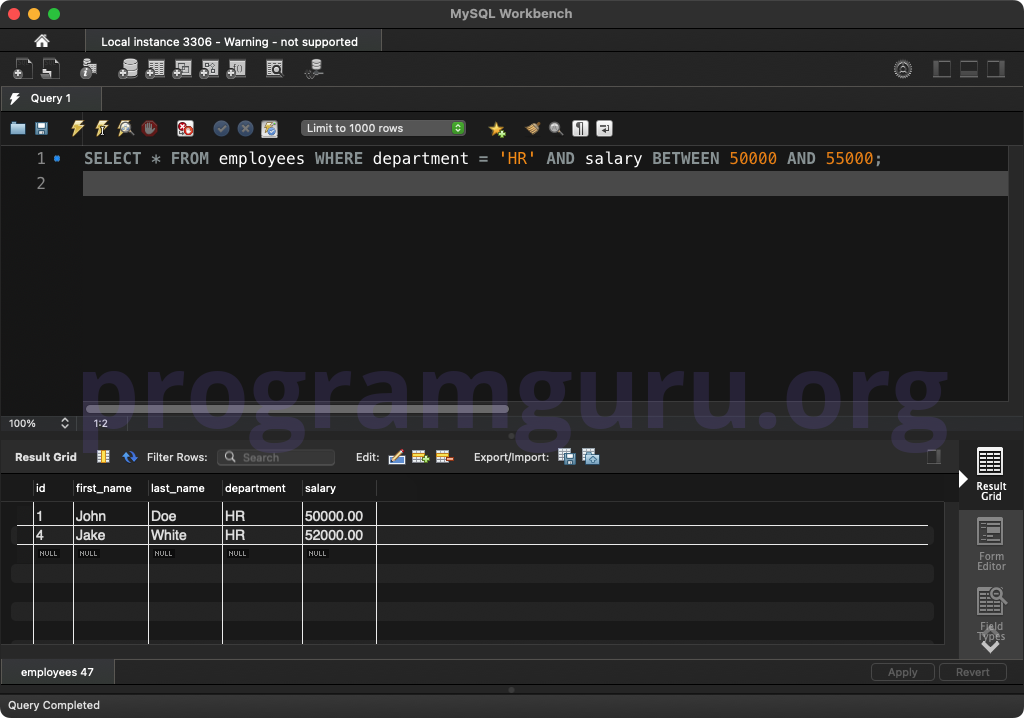
Task: Select Local instance 3306 connection tab
Action: (x=233, y=41)
